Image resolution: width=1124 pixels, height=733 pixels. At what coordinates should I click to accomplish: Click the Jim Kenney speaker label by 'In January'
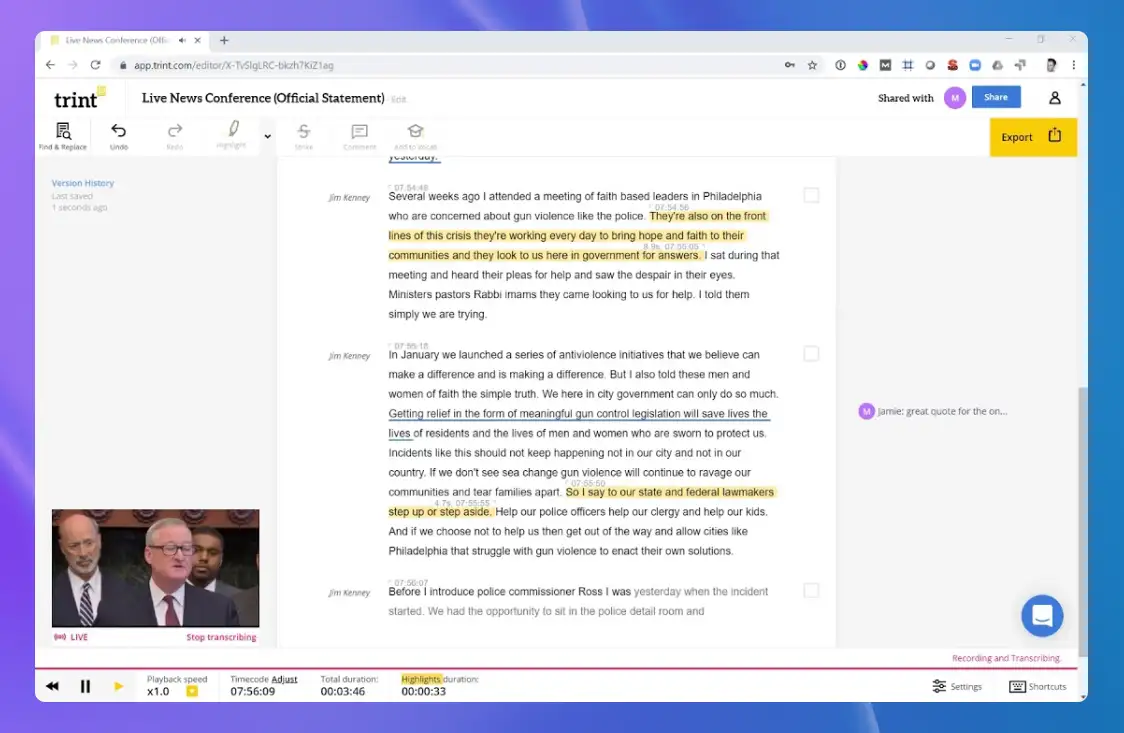click(349, 356)
